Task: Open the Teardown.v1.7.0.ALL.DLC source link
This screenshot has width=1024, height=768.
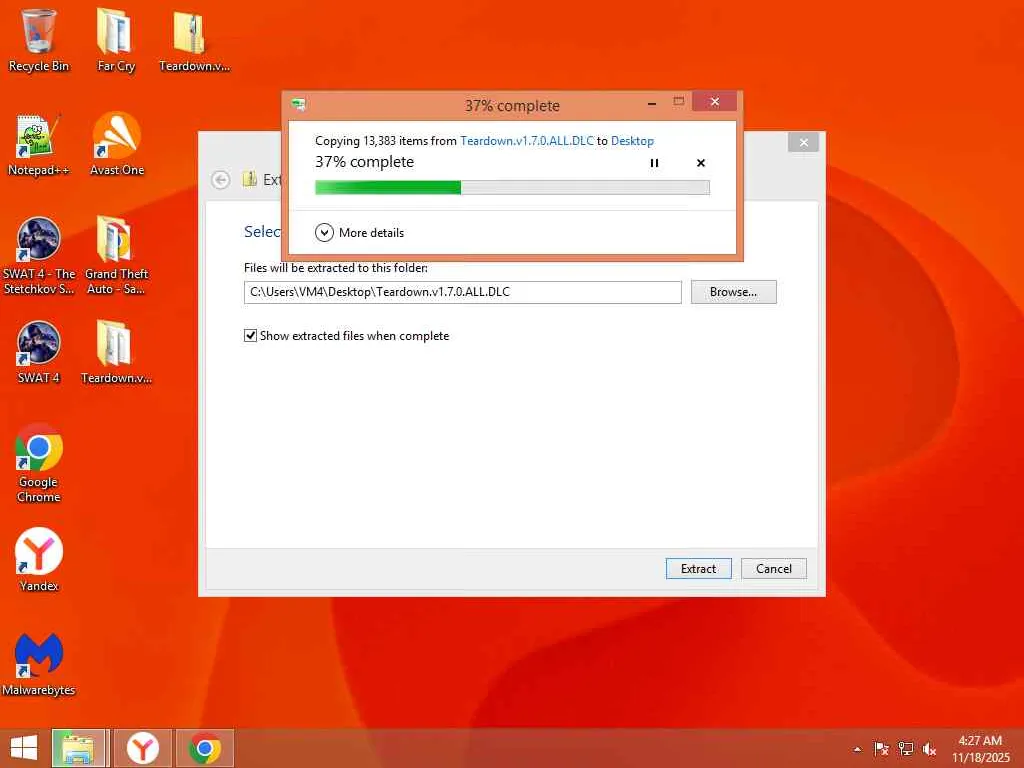Action: tap(527, 140)
